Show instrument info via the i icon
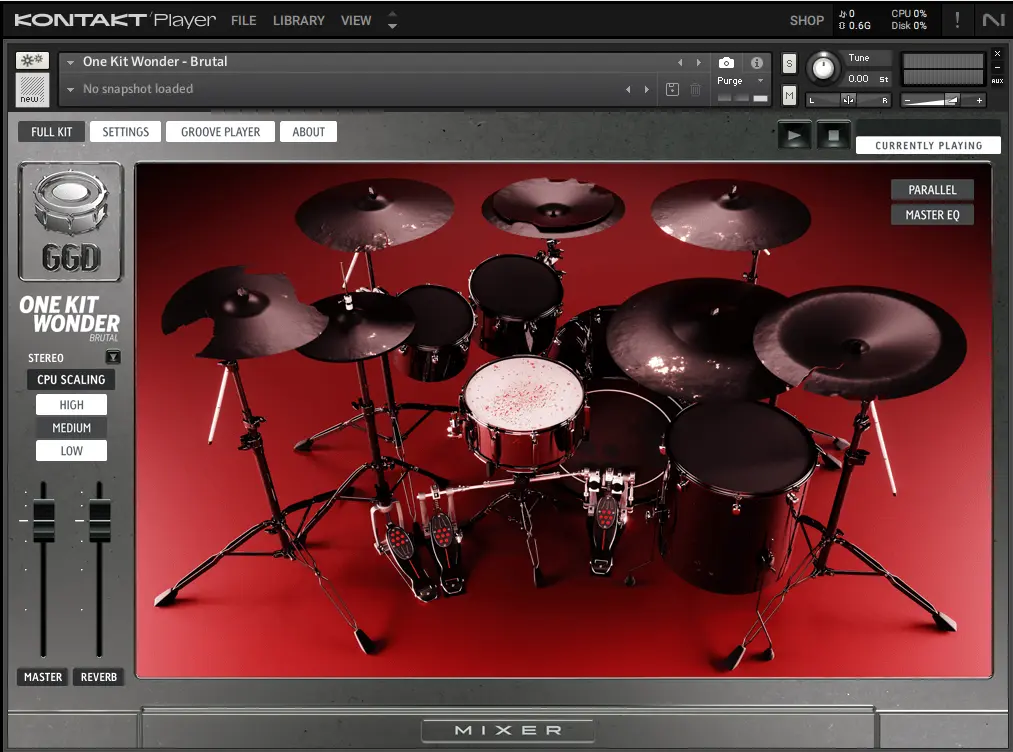1013x752 pixels. point(757,63)
